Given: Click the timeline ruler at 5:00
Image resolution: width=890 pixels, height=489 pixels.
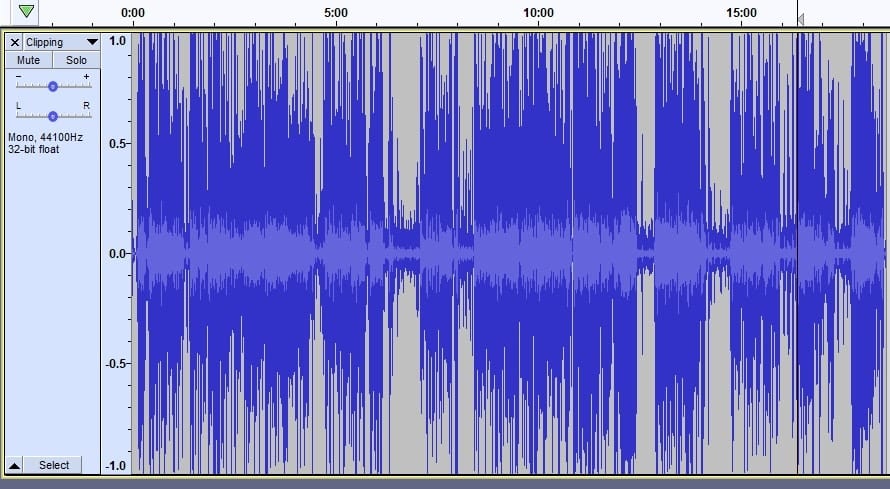Looking at the screenshot, I should tap(336, 12).
